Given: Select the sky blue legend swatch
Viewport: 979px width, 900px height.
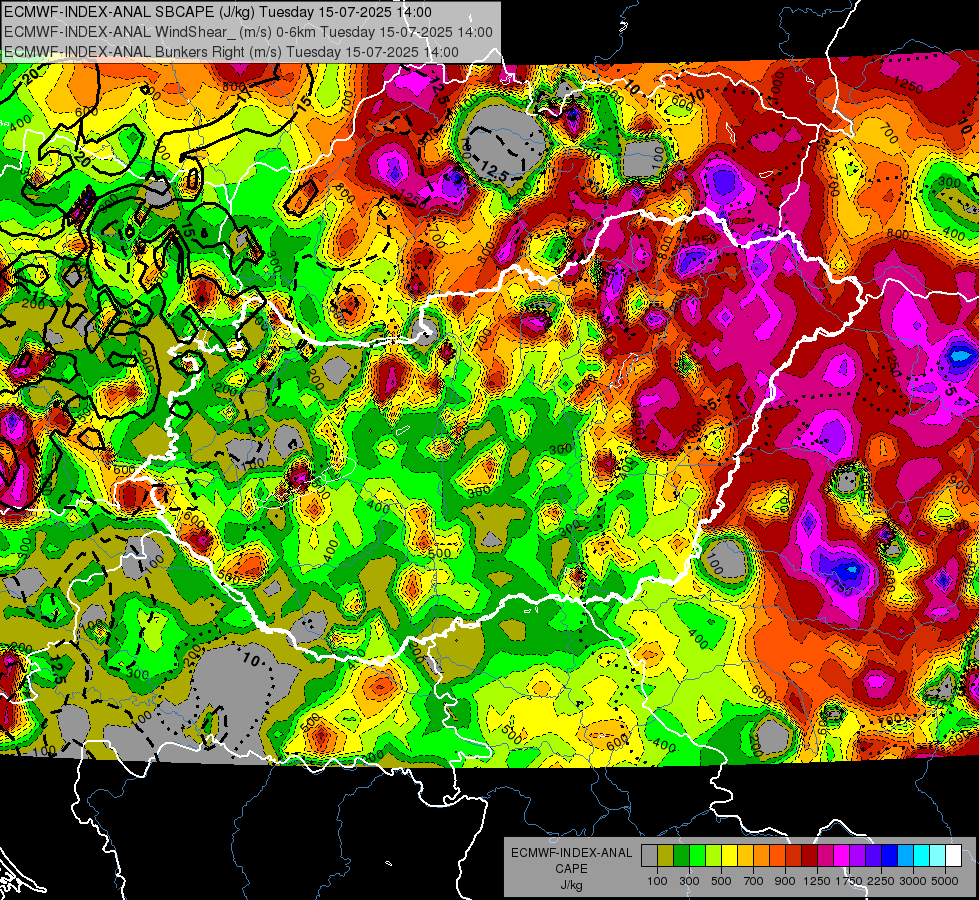Looking at the screenshot, I should tap(905, 856).
